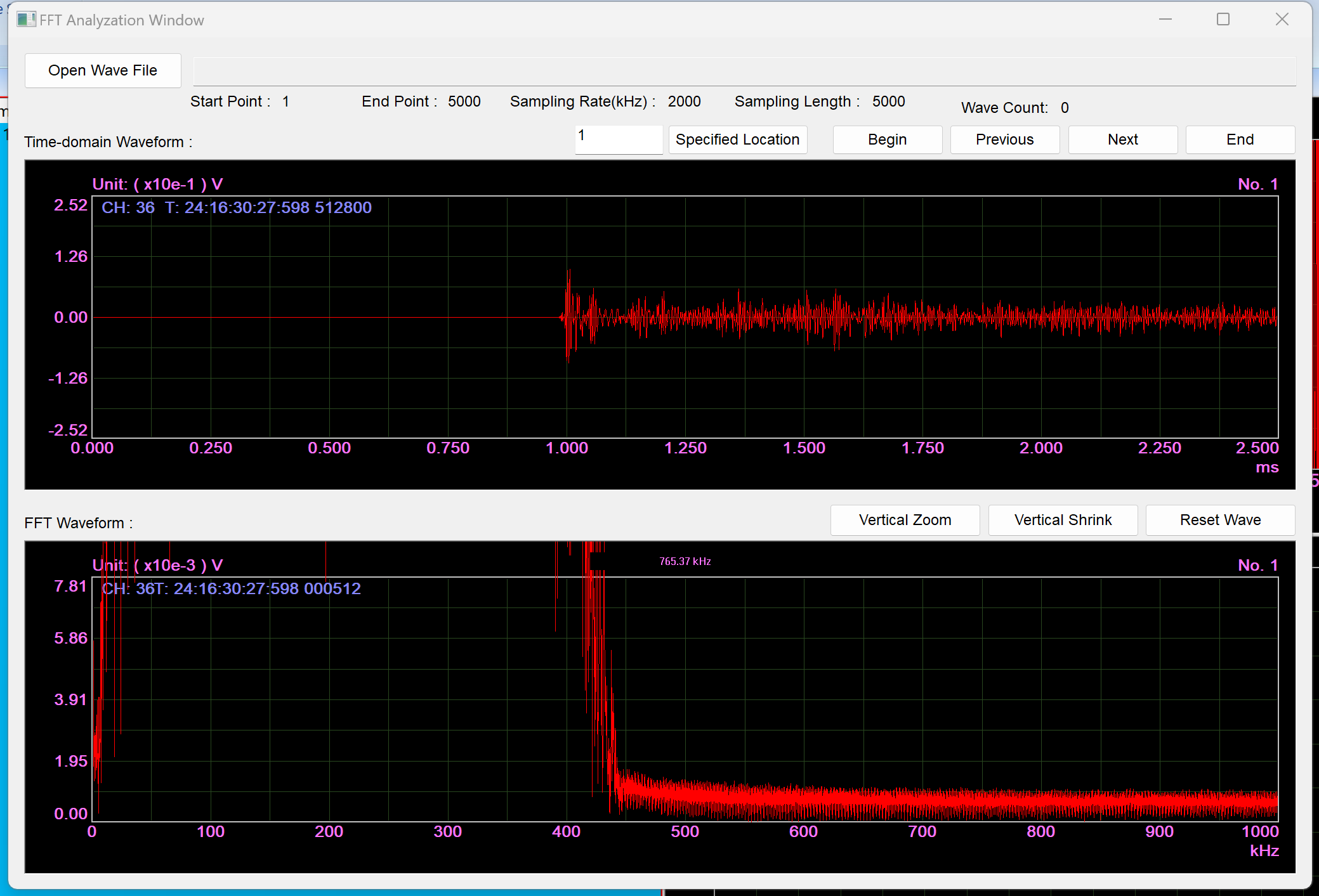
Task: Click the Open Wave File button
Action: coord(103,70)
